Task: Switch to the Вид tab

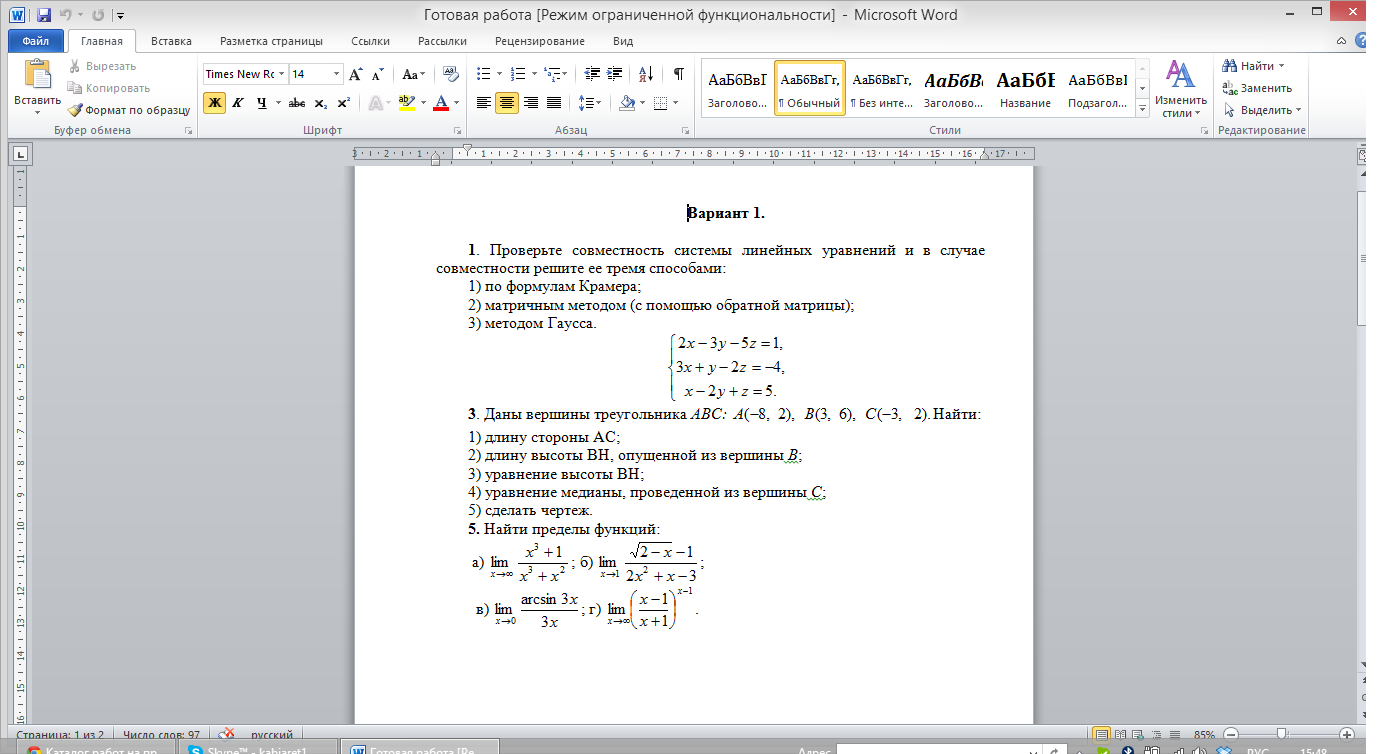Action: [x=622, y=41]
